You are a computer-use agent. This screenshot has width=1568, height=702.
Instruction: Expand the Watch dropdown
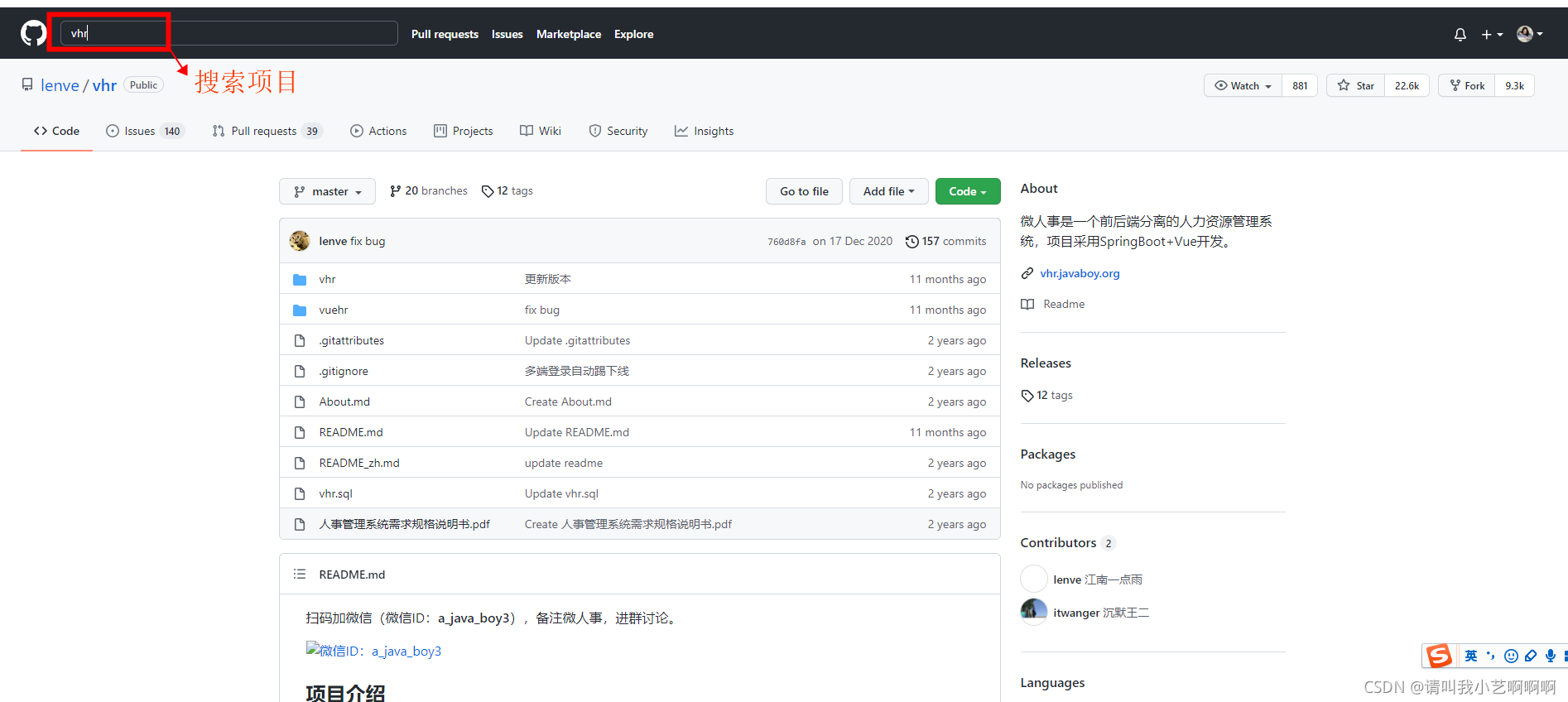coord(1243,85)
